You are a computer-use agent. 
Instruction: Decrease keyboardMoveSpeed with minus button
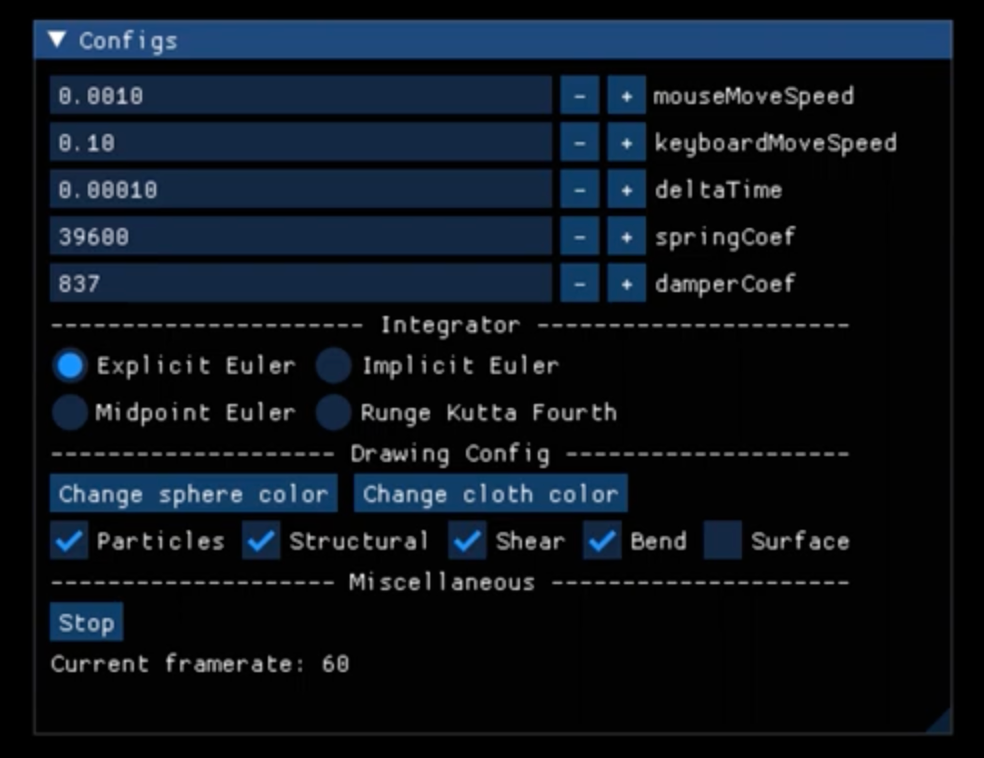tap(579, 143)
